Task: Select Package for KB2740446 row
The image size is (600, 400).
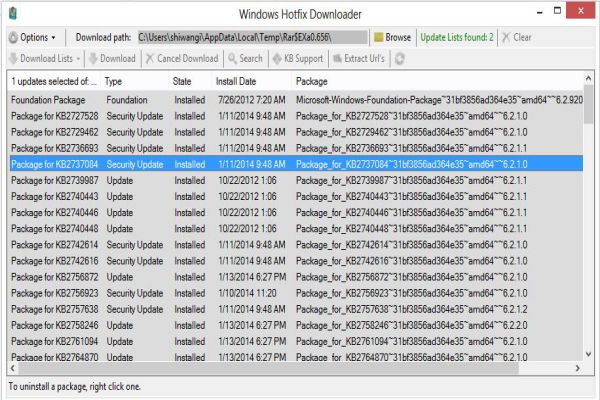Action: click(295, 212)
